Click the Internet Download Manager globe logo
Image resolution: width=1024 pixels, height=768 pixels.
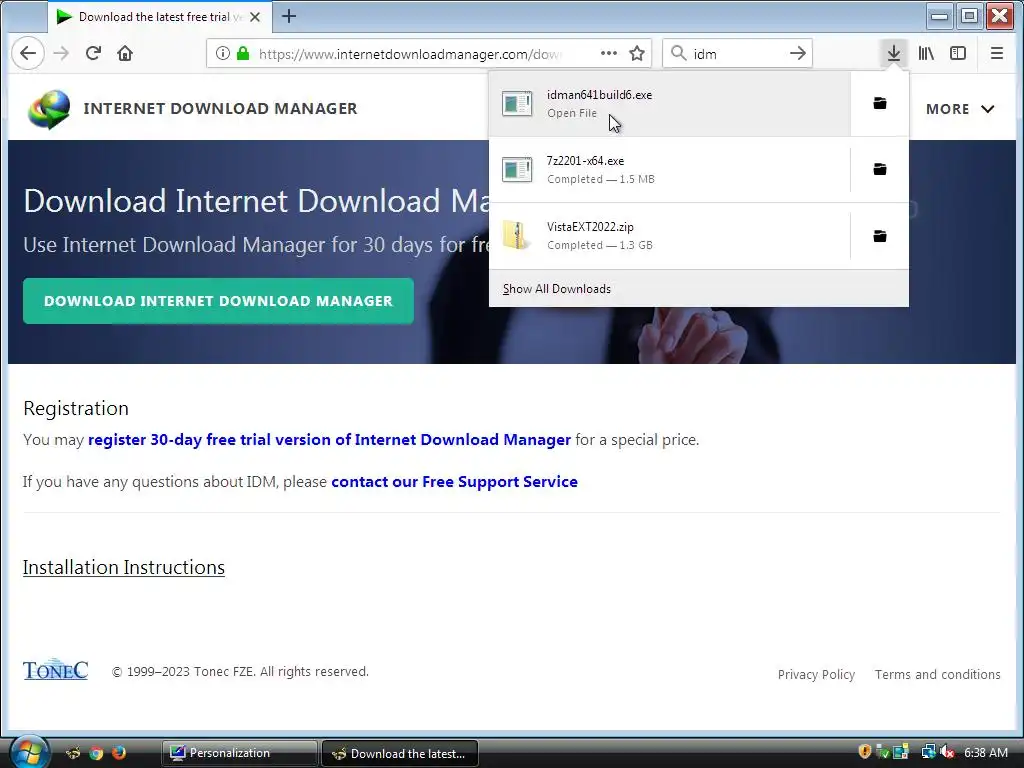(x=49, y=109)
